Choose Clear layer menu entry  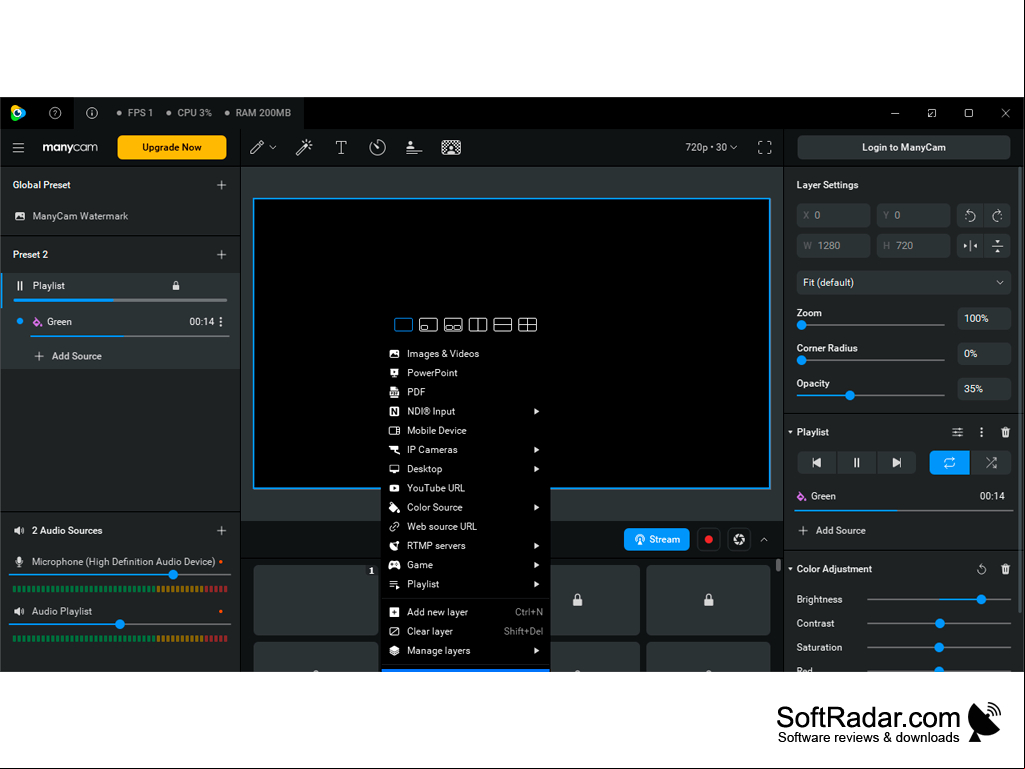click(465, 632)
